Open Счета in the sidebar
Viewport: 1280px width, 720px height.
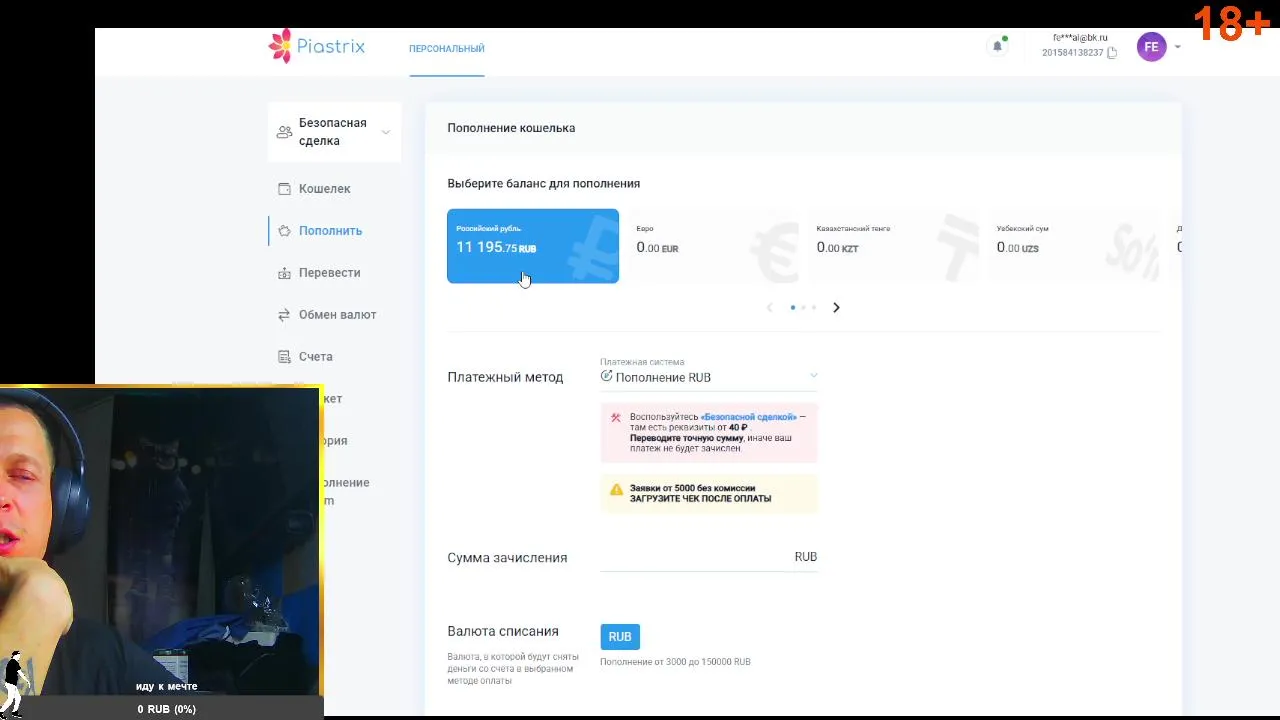point(315,357)
